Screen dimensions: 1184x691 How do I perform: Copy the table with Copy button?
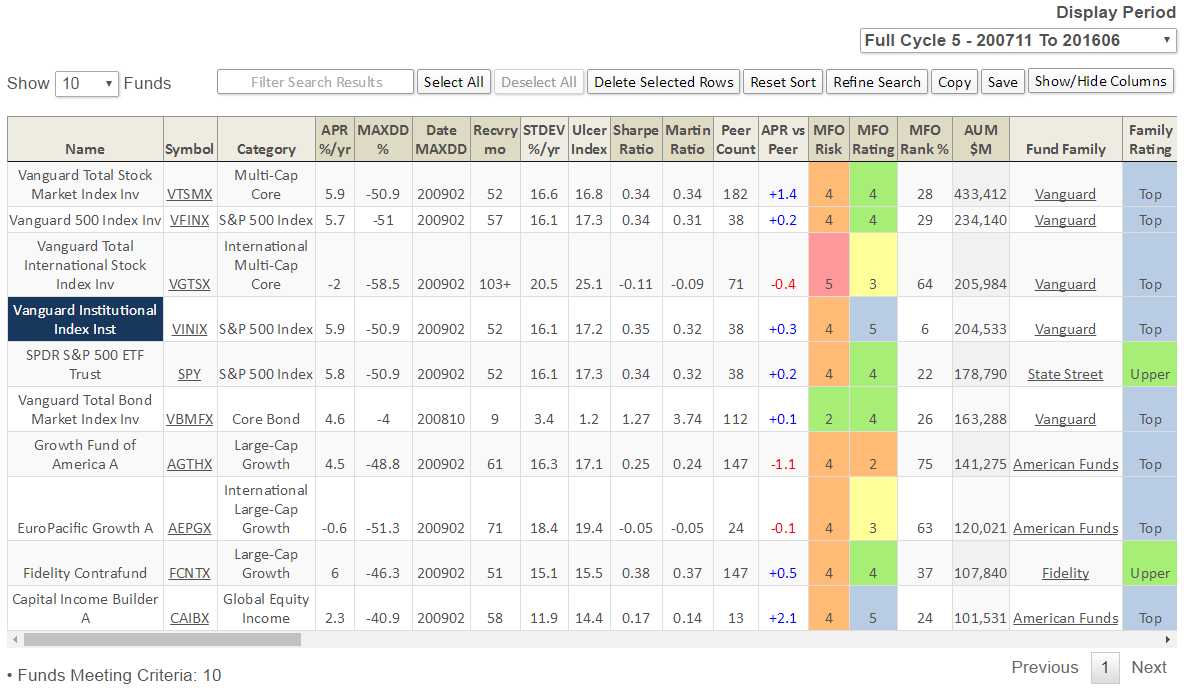pos(954,82)
